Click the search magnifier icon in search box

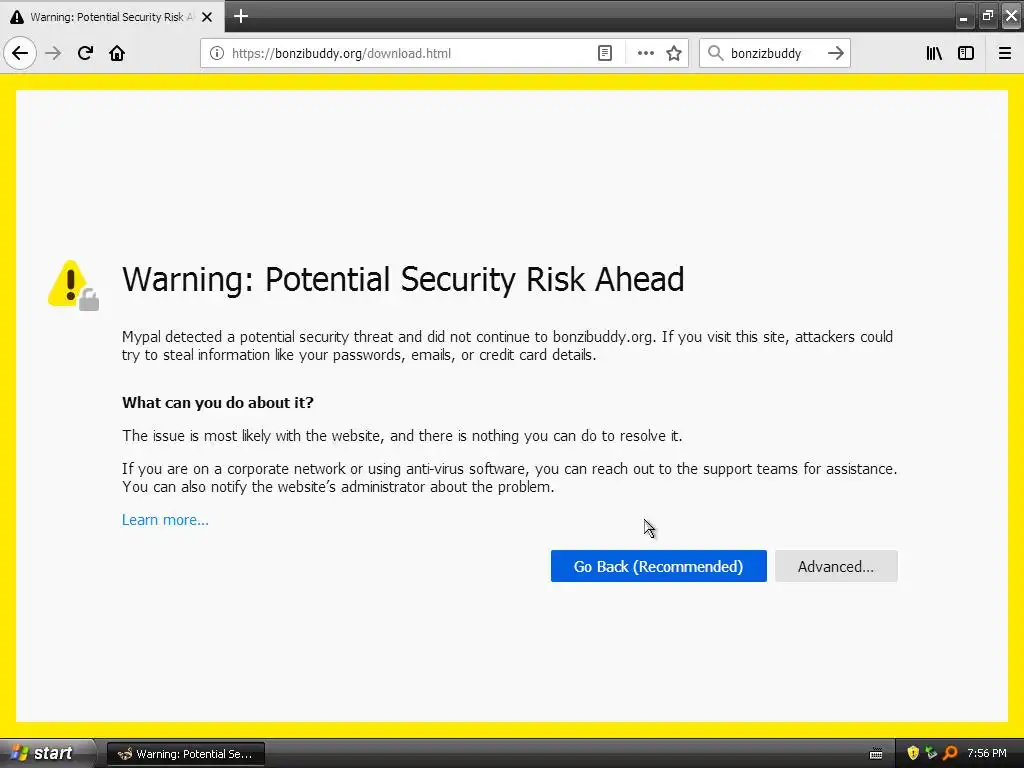pos(716,53)
